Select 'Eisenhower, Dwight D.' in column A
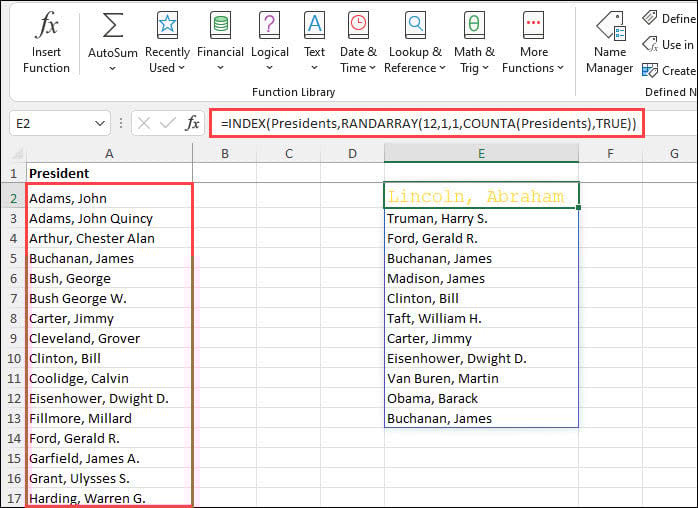Image resolution: width=698 pixels, height=508 pixels. (x=110, y=398)
